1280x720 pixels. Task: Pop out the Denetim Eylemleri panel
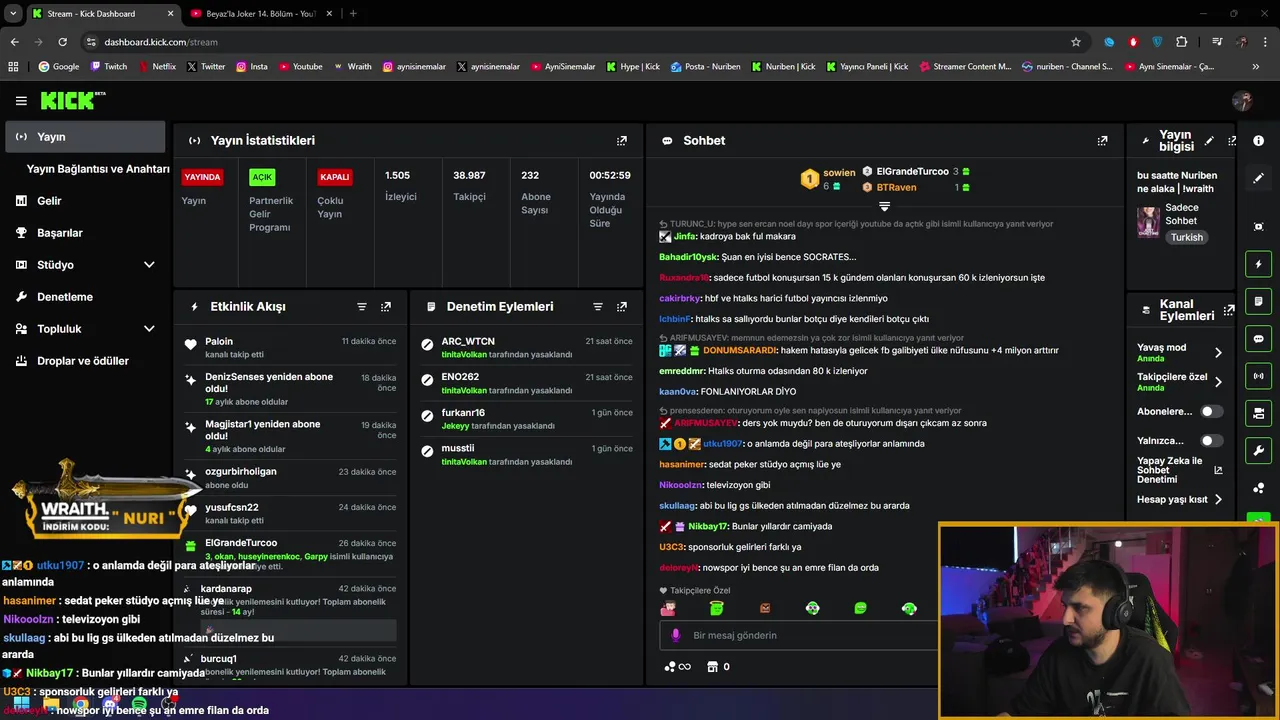[x=622, y=307]
